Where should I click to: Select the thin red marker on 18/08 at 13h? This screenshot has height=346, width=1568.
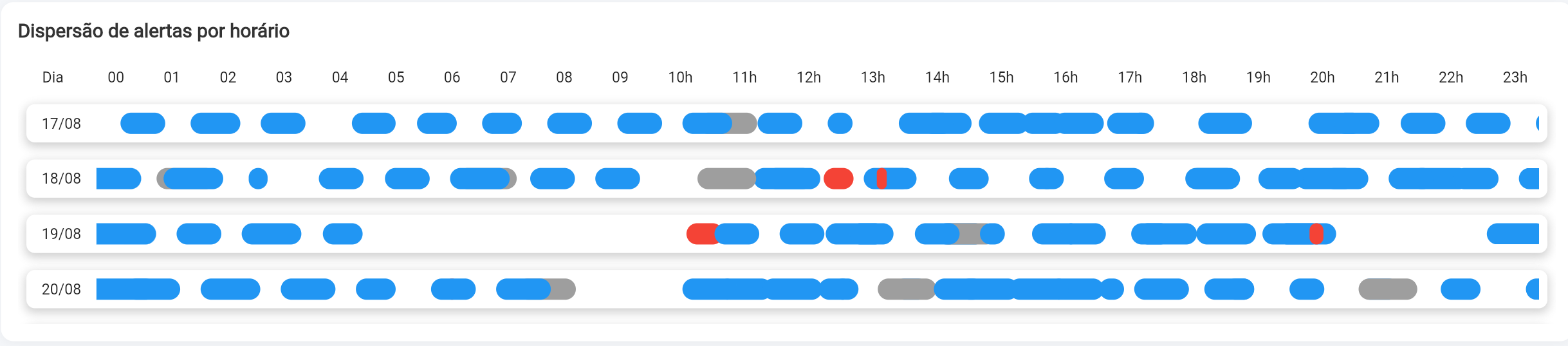point(881,178)
